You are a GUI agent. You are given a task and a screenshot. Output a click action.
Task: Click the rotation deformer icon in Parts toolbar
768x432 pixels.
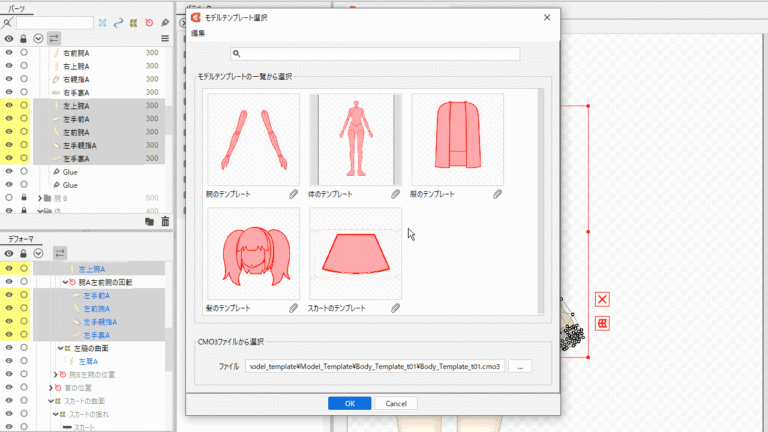click(149, 23)
